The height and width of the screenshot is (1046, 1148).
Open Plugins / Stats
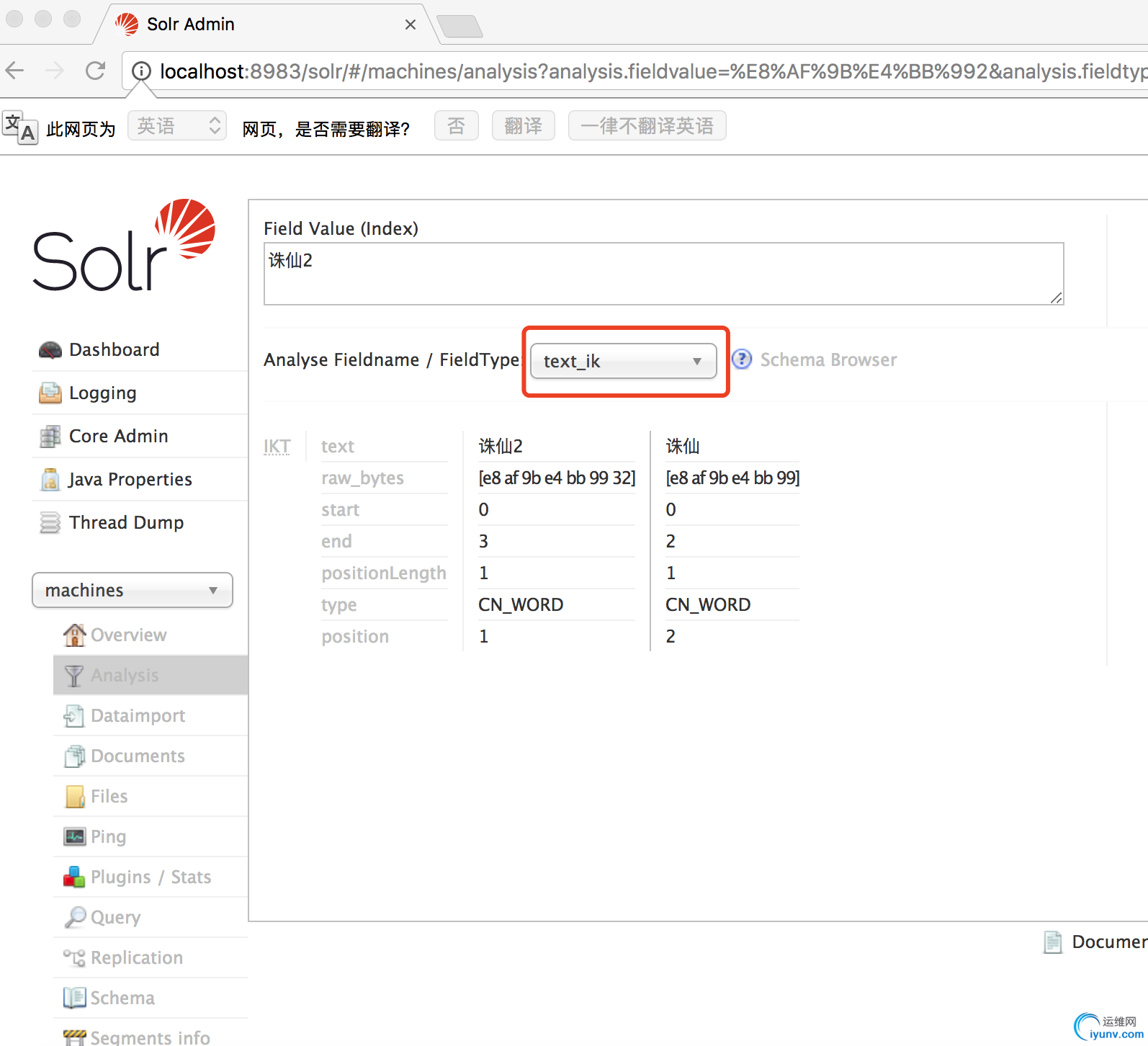tap(151, 877)
